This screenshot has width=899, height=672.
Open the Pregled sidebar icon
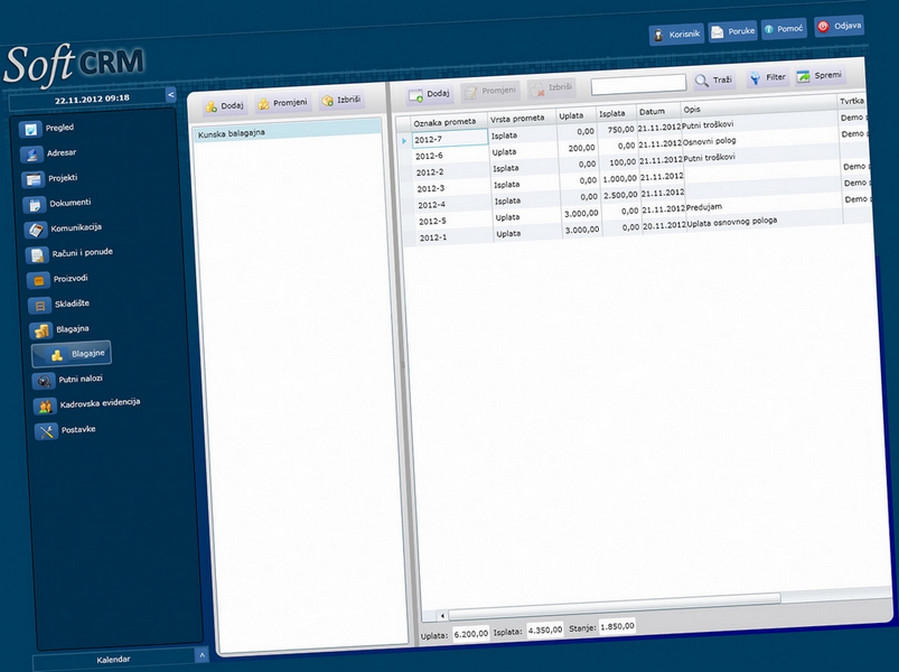[x=29, y=130]
